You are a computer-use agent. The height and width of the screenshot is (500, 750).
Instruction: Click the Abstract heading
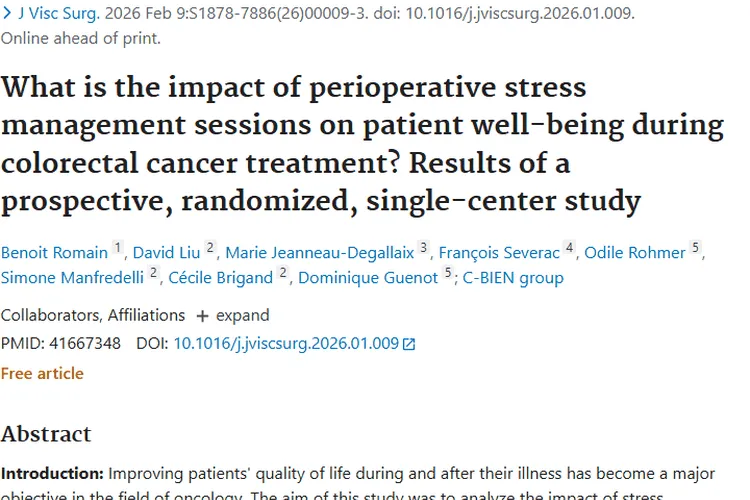pos(46,433)
